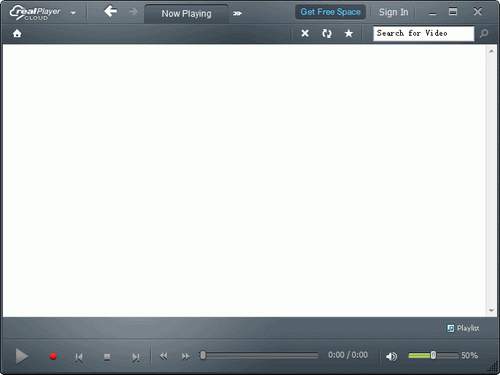Rewind with double left arrows
This screenshot has height=375, width=500.
click(163, 356)
